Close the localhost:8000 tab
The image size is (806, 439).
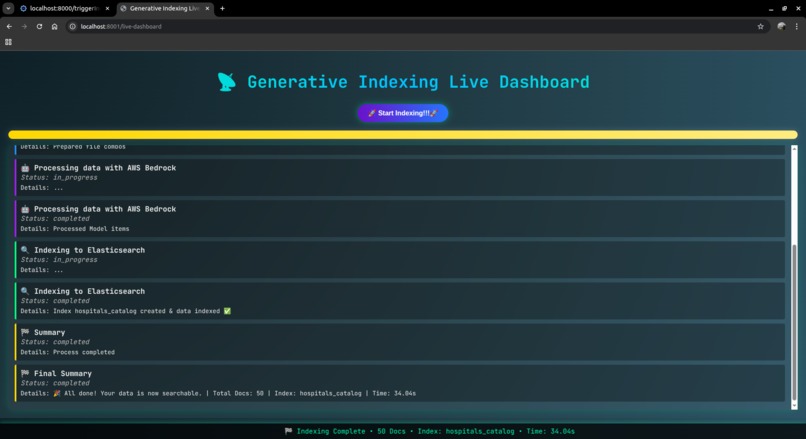107,8
